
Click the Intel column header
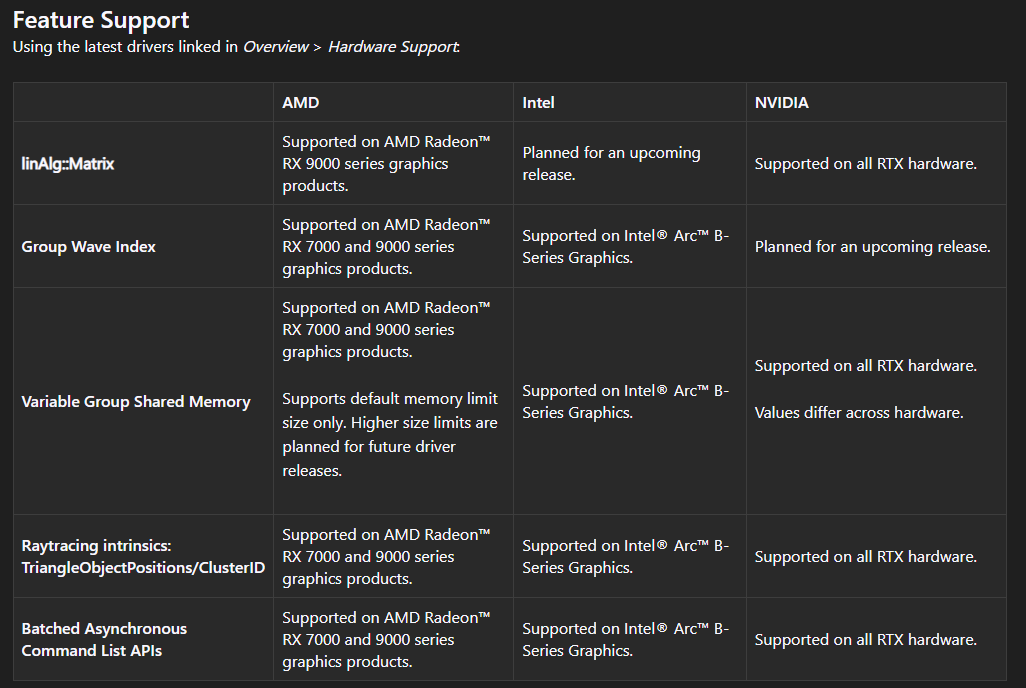click(538, 103)
